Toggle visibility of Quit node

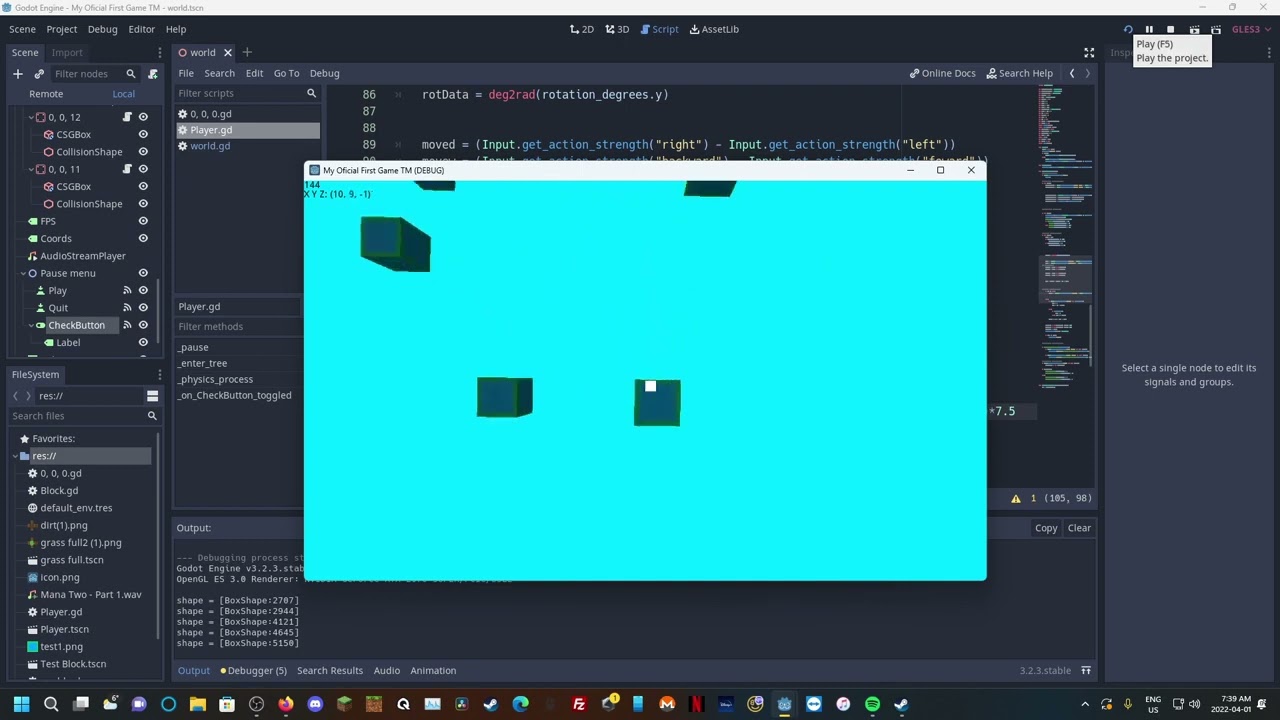point(143,308)
